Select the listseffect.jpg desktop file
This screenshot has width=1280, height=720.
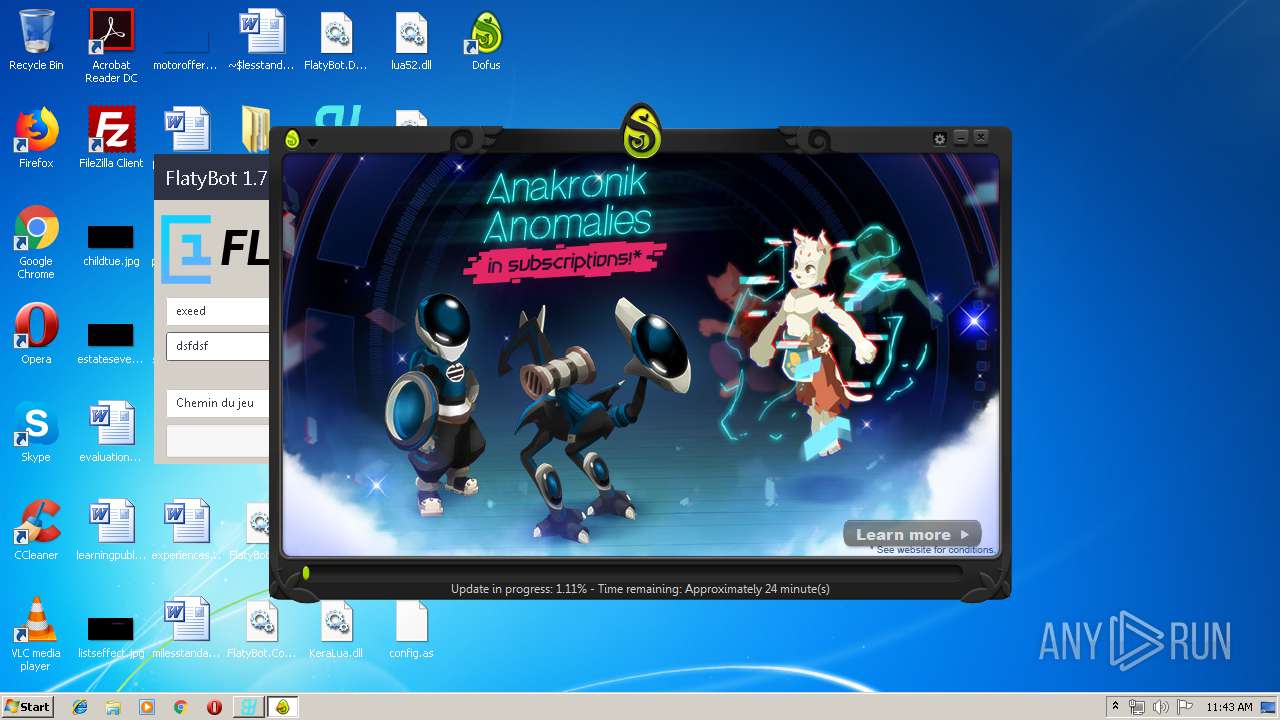click(111, 637)
